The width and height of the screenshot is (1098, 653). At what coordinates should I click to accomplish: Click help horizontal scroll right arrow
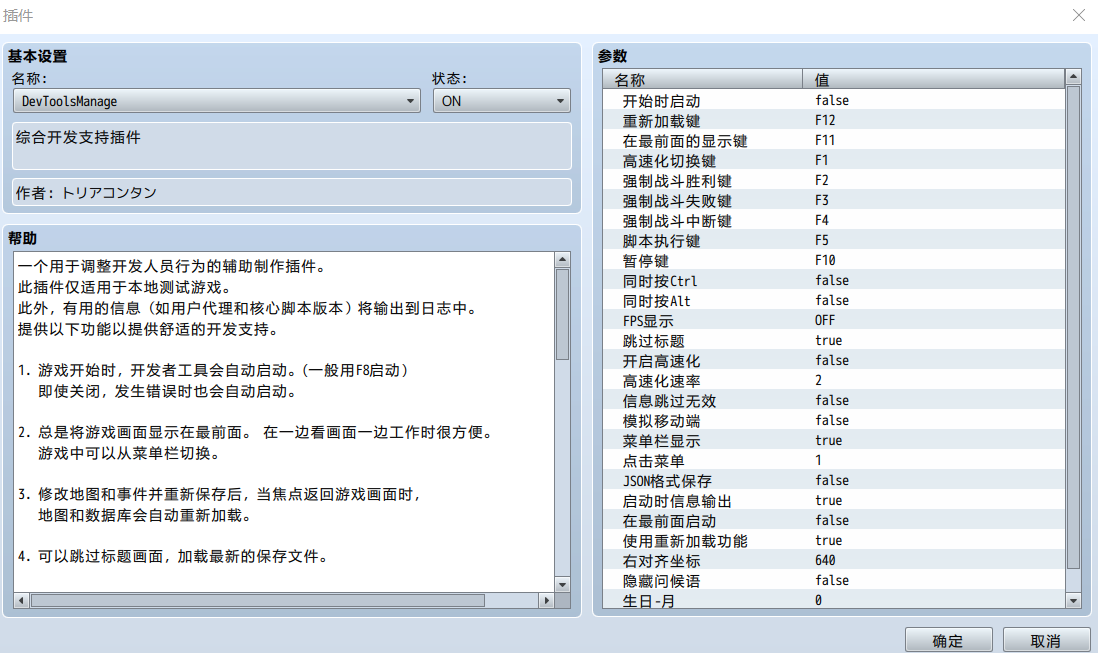coord(547,601)
